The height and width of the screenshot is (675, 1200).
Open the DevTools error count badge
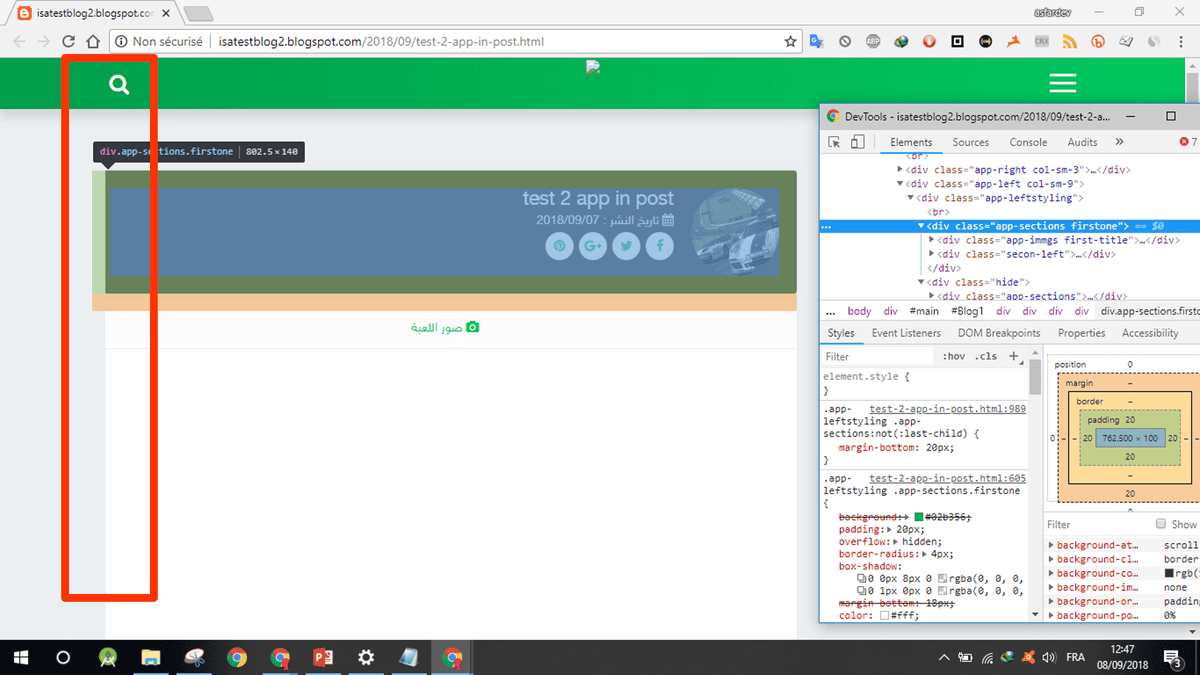click(x=1188, y=142)
